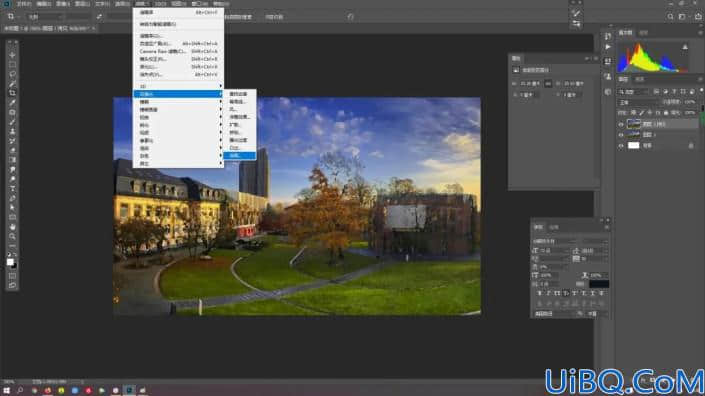Select the Spot Healing Brush tool
Image resolution: width=705 pixels, height=396 pixels.
click(x=12, y=112)
